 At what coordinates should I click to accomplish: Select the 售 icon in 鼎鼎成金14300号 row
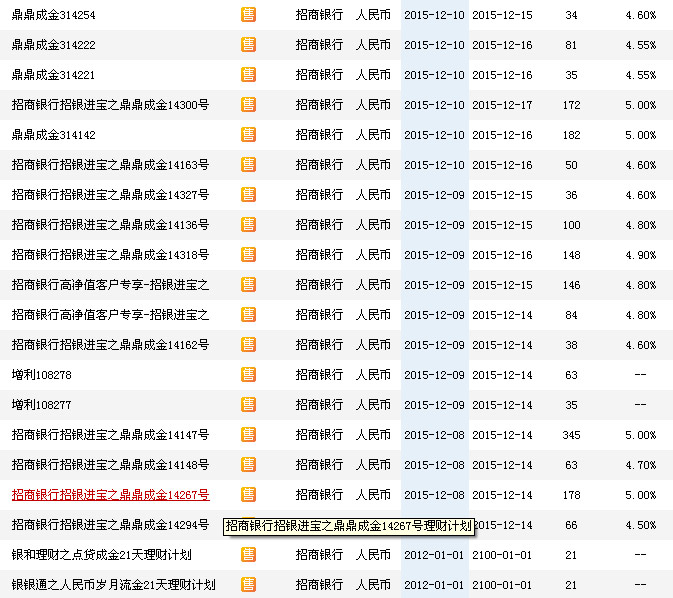(x=248, y=105)
